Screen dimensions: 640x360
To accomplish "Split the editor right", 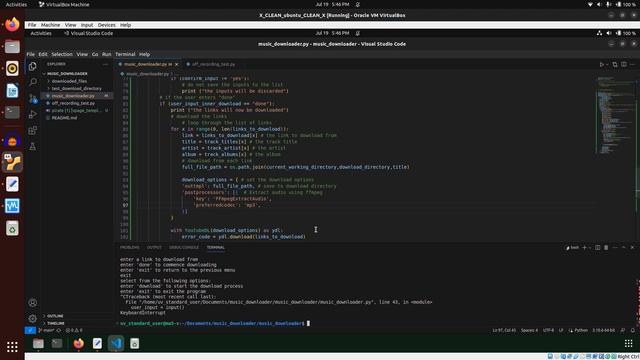I will coord(624,64).
